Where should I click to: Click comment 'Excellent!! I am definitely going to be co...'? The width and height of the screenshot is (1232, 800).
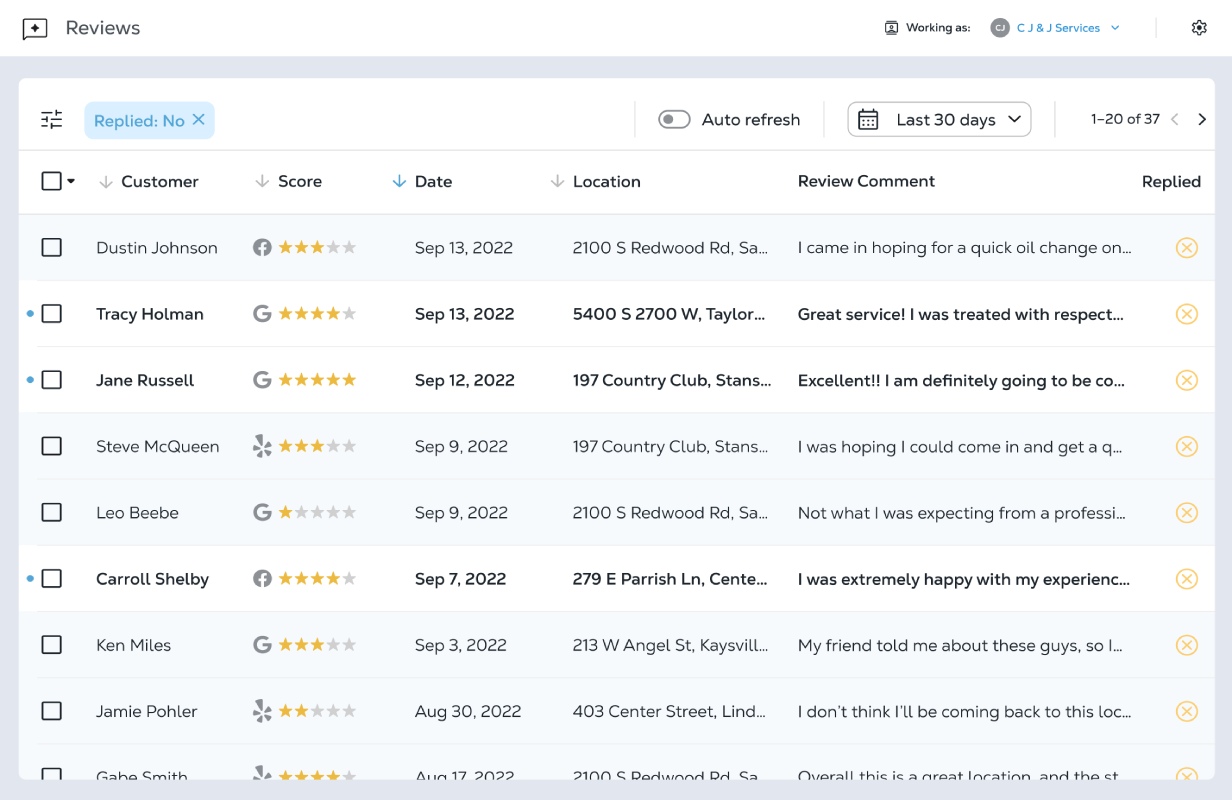click(961, 380)
